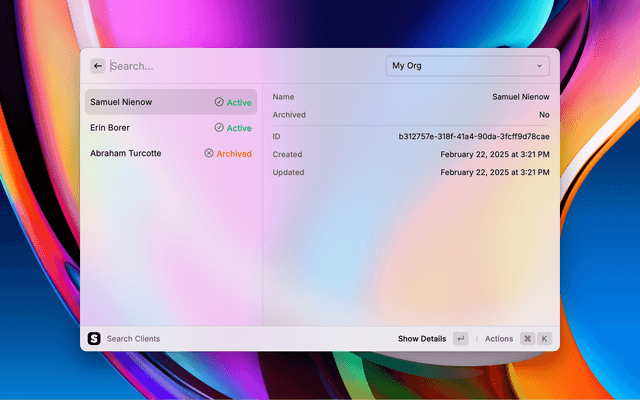Open the My Org dropdown
Image resolution: width=640 pixels, height=400 pixels.
coord(467,66)
